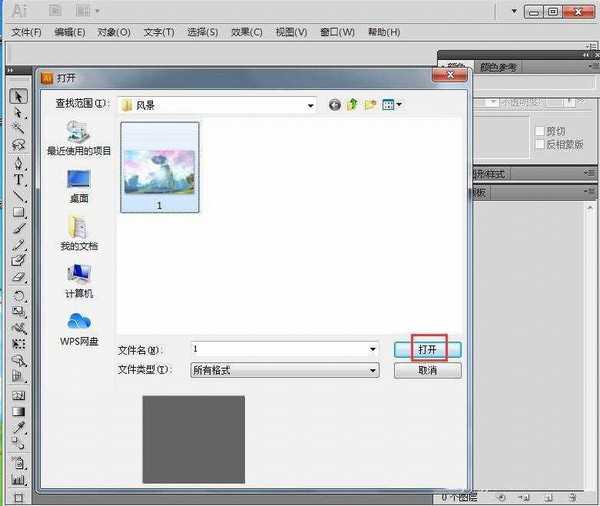Select the Column Graph tool
Viewport: 600px width, 506px height.
(x=18, y=479)
